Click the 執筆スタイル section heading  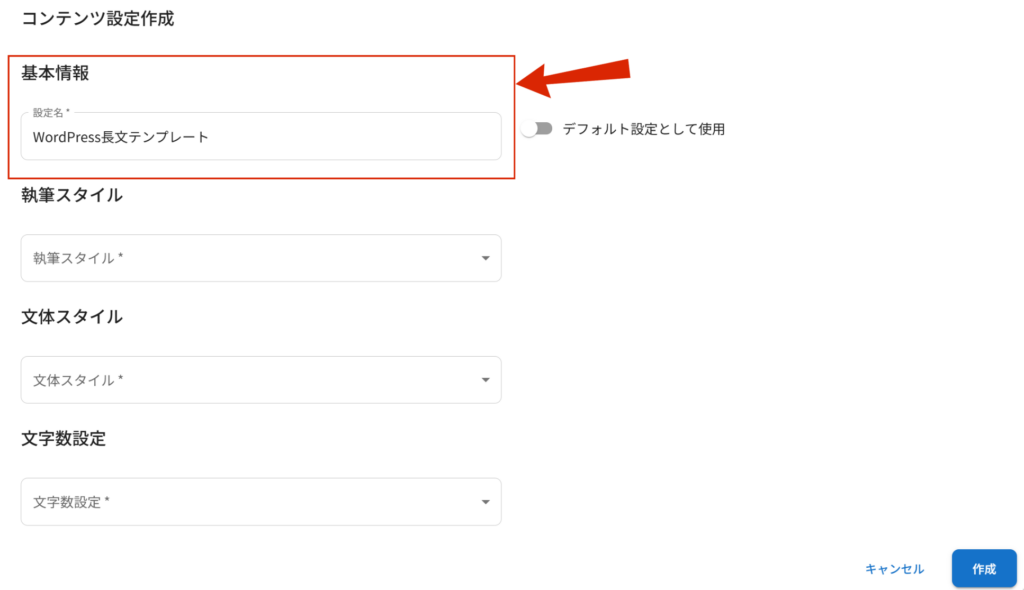[72, 195]
